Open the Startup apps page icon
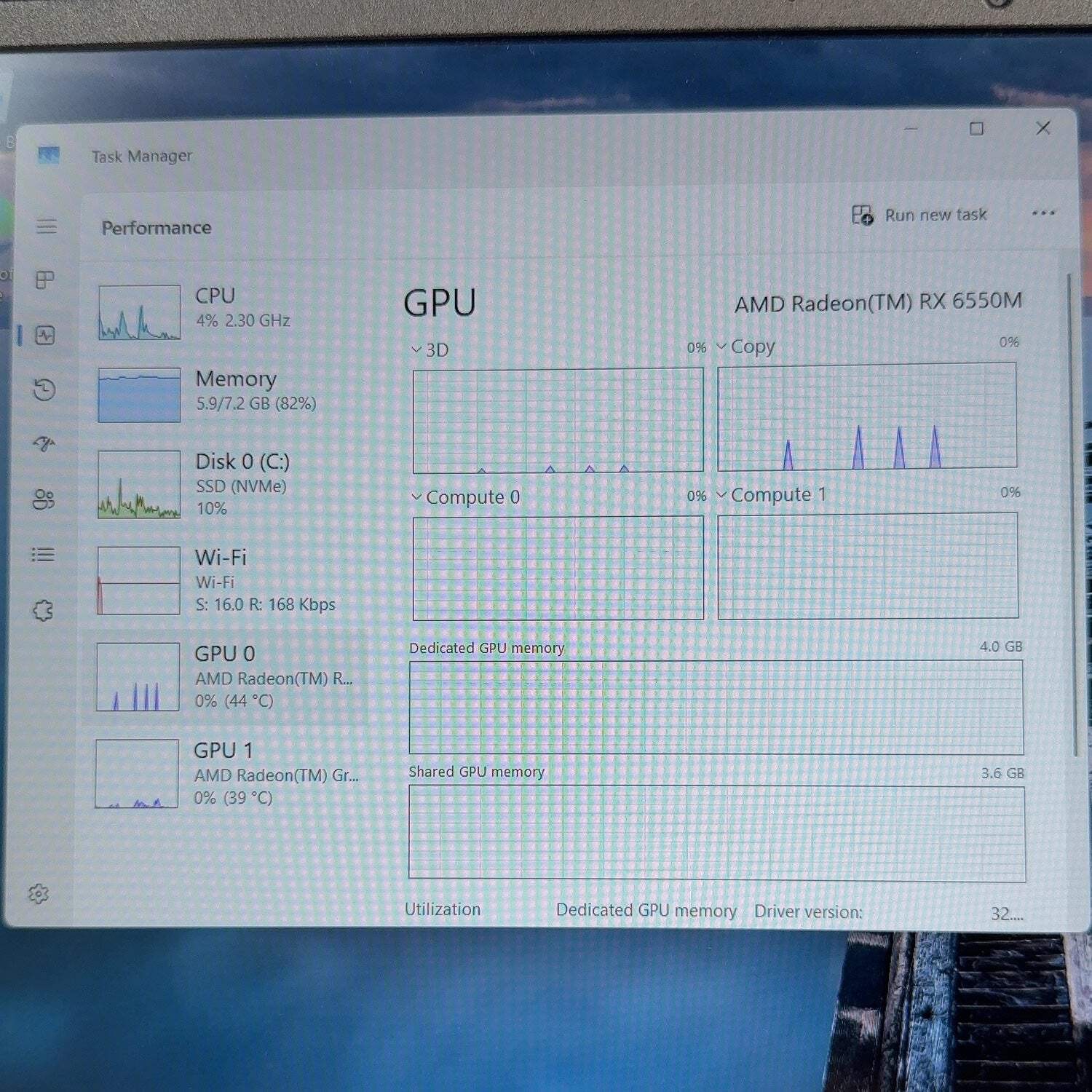 [x=44, y=443]
